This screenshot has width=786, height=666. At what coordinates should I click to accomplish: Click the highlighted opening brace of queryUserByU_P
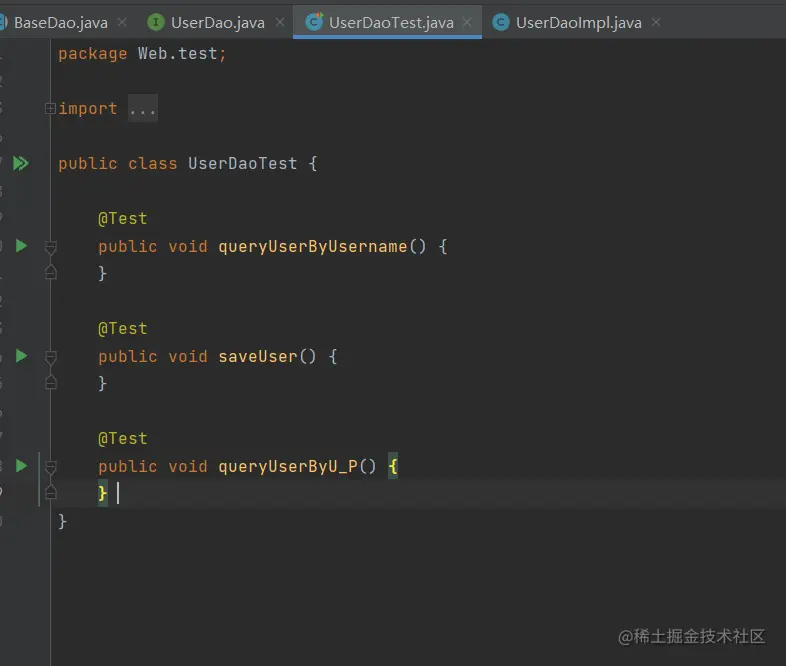click(x=393, y=467)
